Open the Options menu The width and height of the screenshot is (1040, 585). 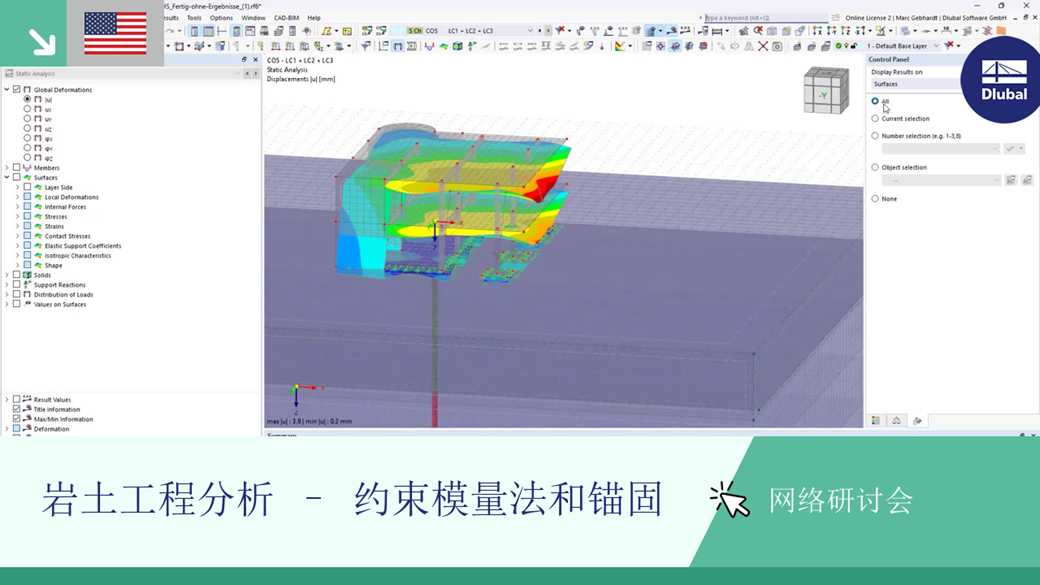click(x=224, y=17)
